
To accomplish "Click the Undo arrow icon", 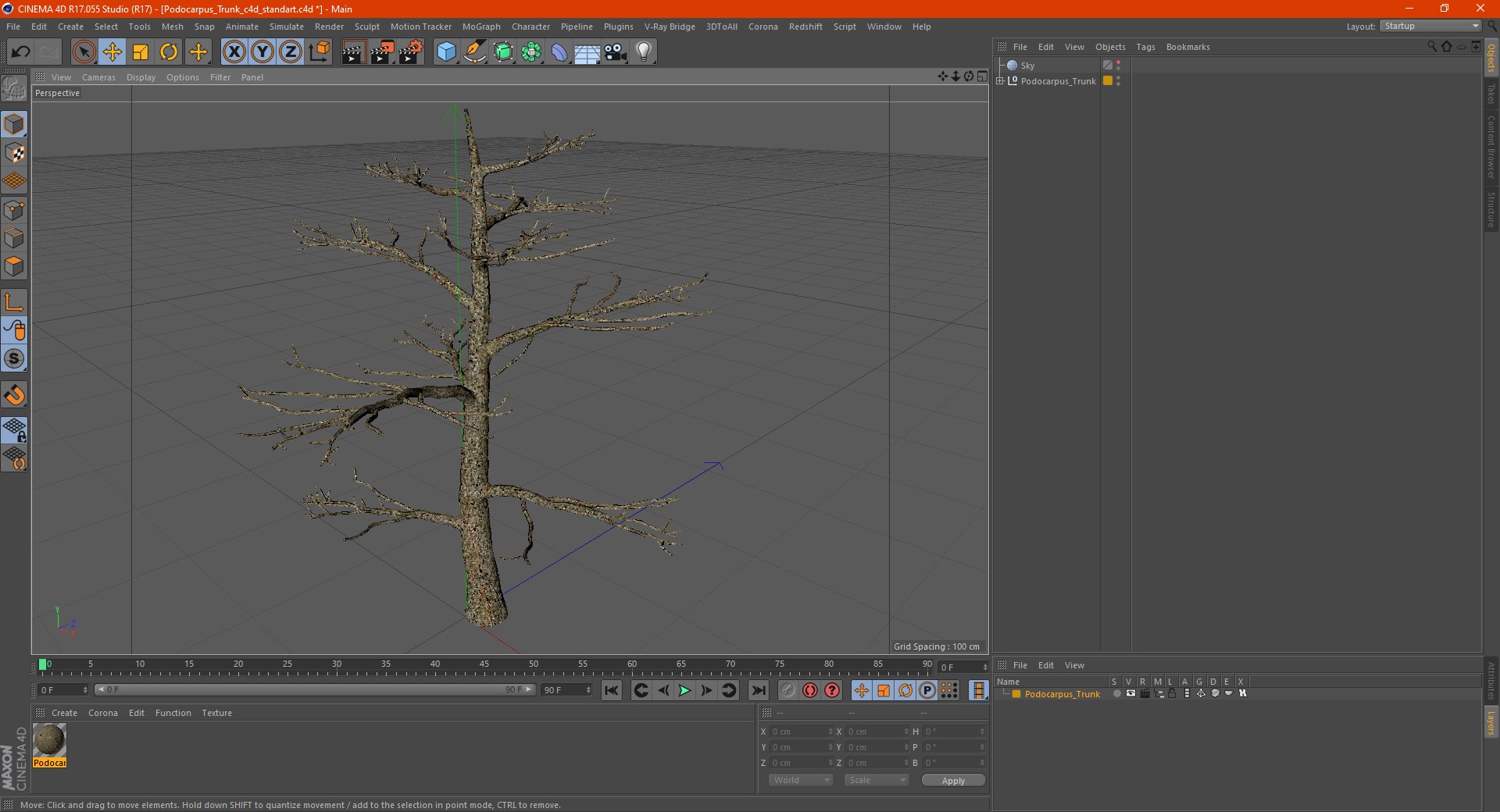I will (20, 52).
